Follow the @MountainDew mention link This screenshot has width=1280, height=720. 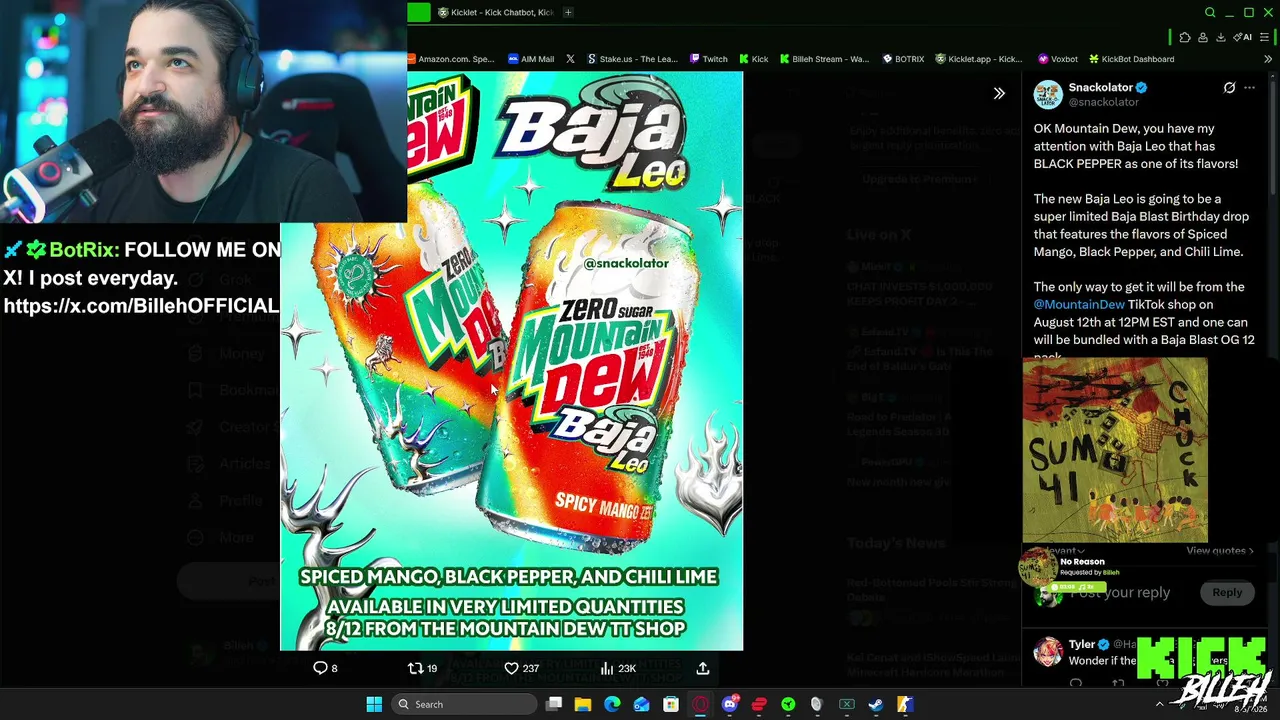click(x=1079, y=304)
